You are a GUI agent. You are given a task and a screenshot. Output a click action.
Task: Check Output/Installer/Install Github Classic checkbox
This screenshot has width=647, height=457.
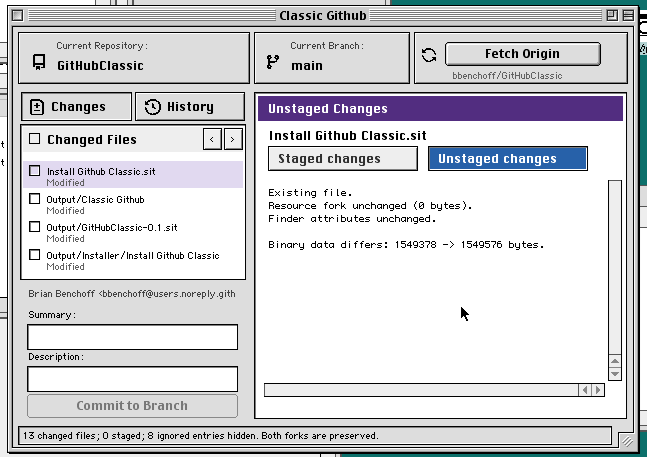(35, 255)
